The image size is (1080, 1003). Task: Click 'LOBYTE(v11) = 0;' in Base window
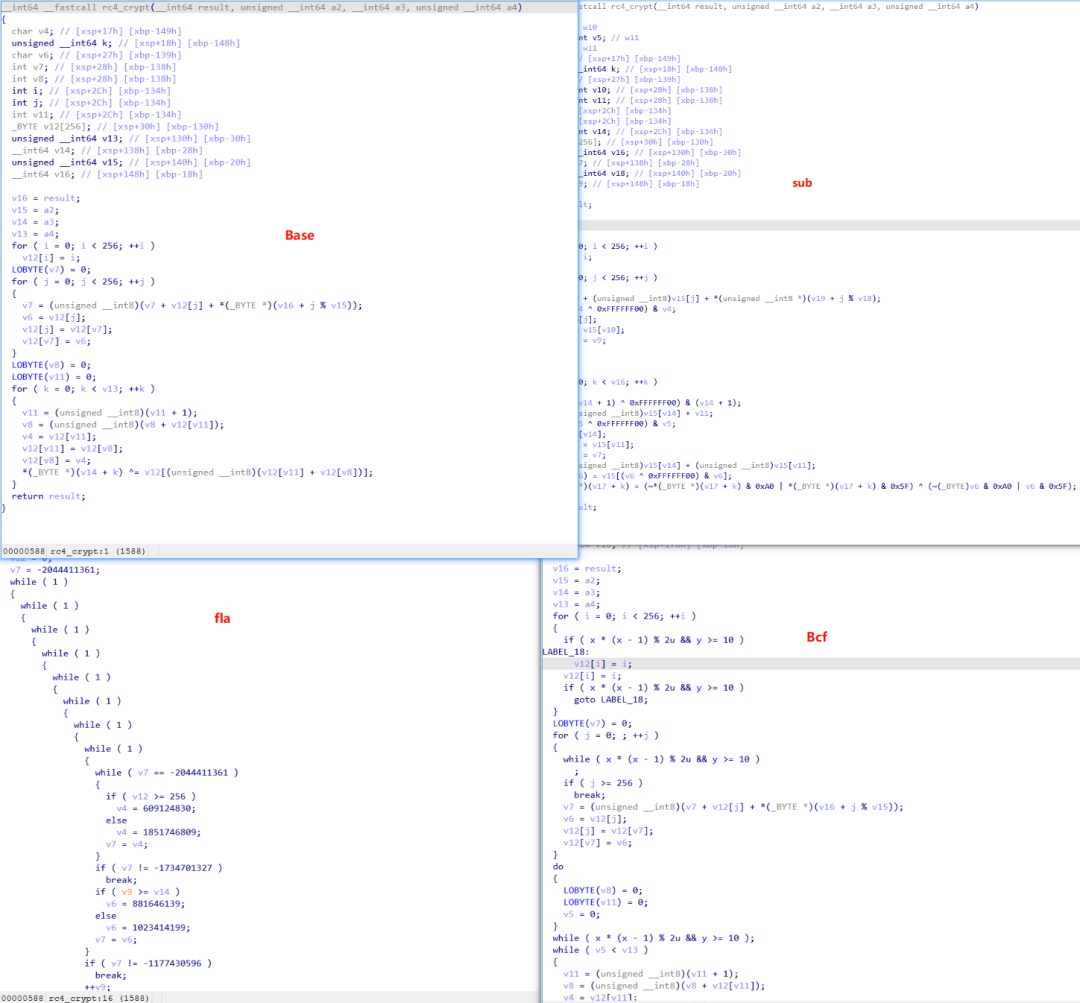tap(54, 377)
